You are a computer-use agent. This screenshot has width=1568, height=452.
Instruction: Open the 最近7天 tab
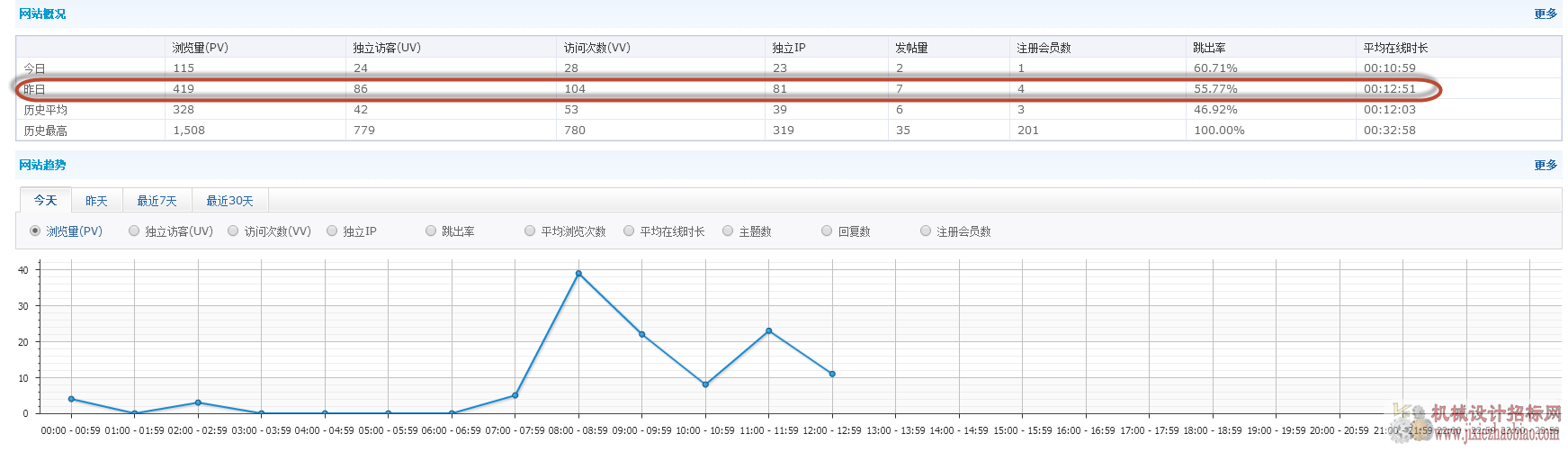click(157, 201)
